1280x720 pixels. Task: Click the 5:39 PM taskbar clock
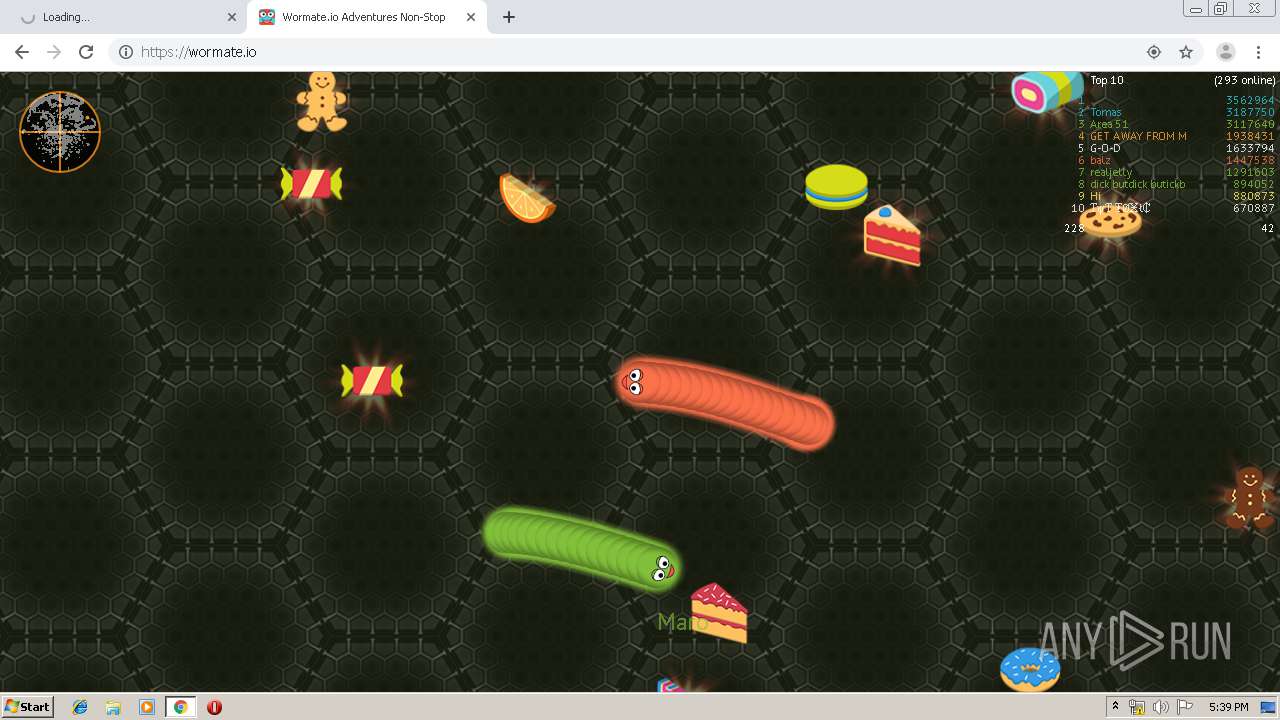pos(1228,707)
